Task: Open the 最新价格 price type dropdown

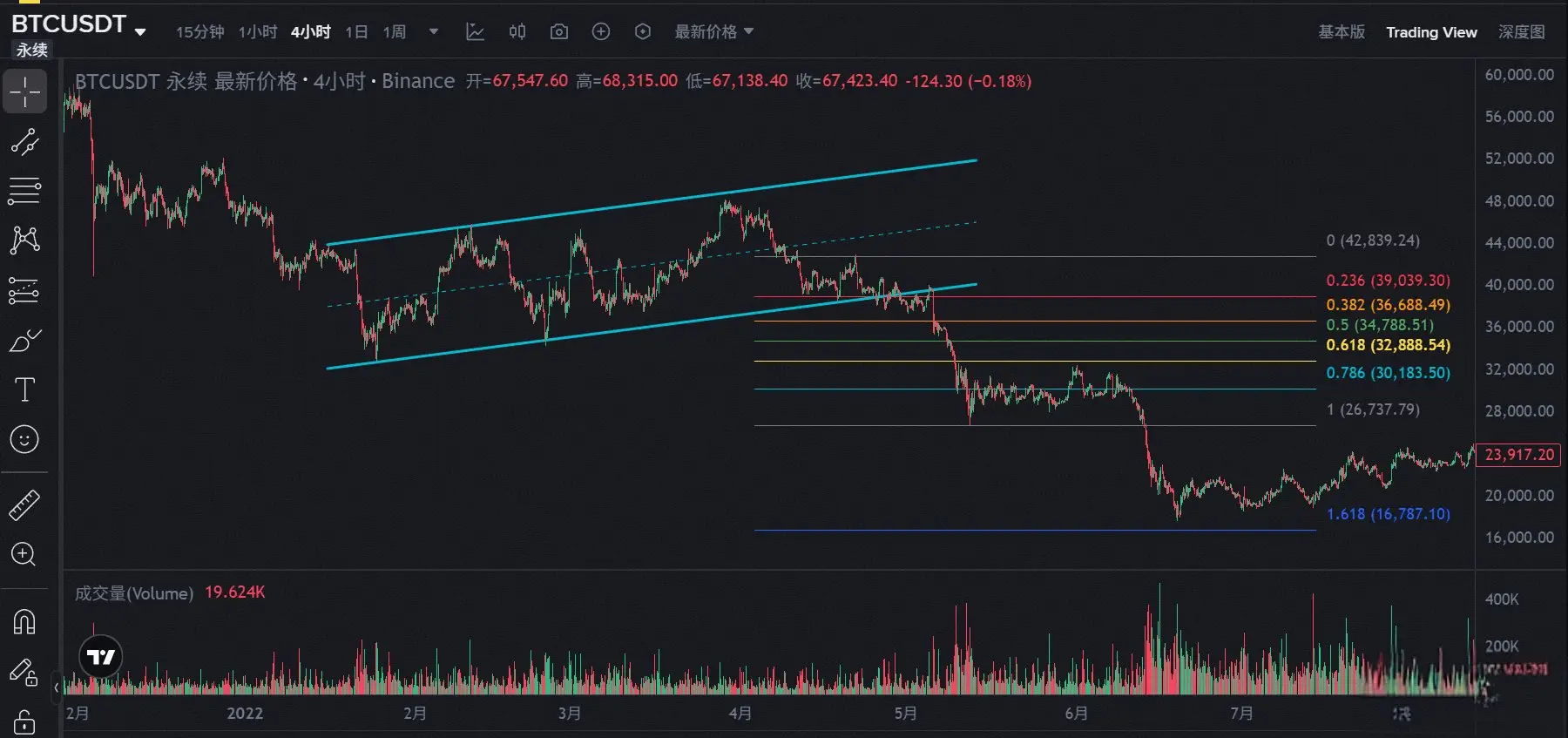Action: click(x=714, y=32)
